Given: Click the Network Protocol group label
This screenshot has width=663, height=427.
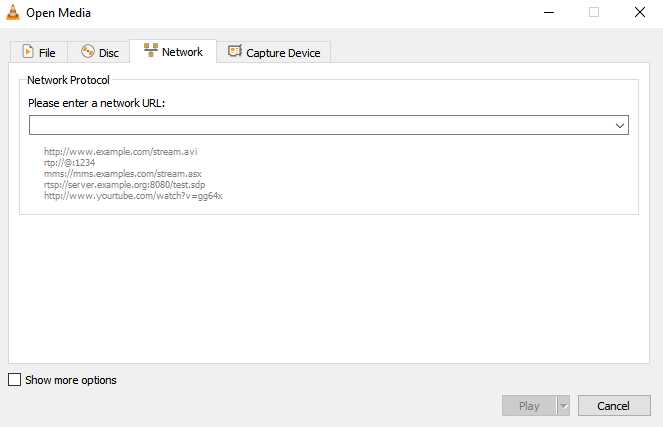Looking at the screenshot, I should (68, 80).
